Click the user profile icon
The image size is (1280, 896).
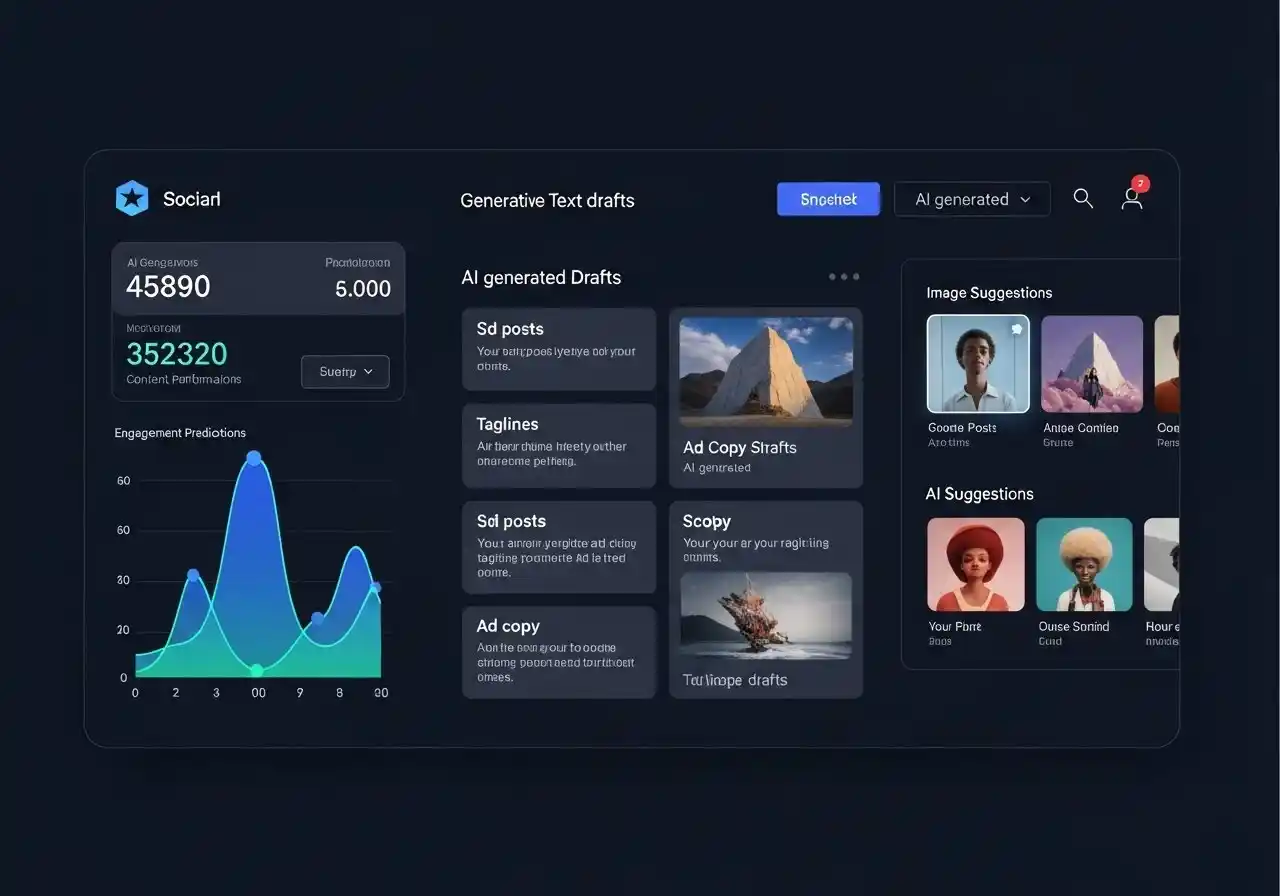pos(1131,199)
